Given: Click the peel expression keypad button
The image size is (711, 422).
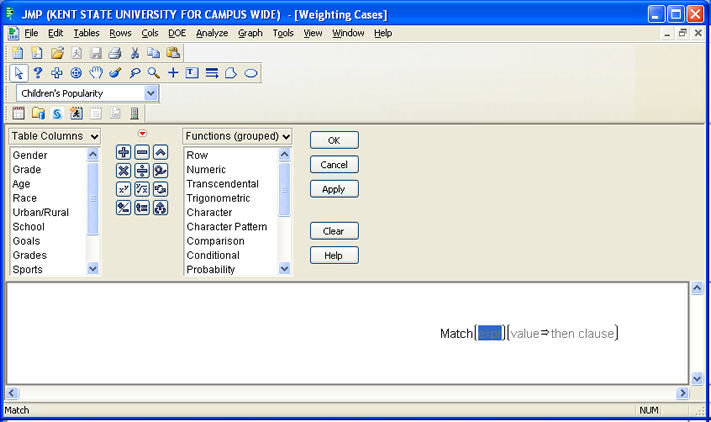Looking at the screenshot, I should 161,208.
